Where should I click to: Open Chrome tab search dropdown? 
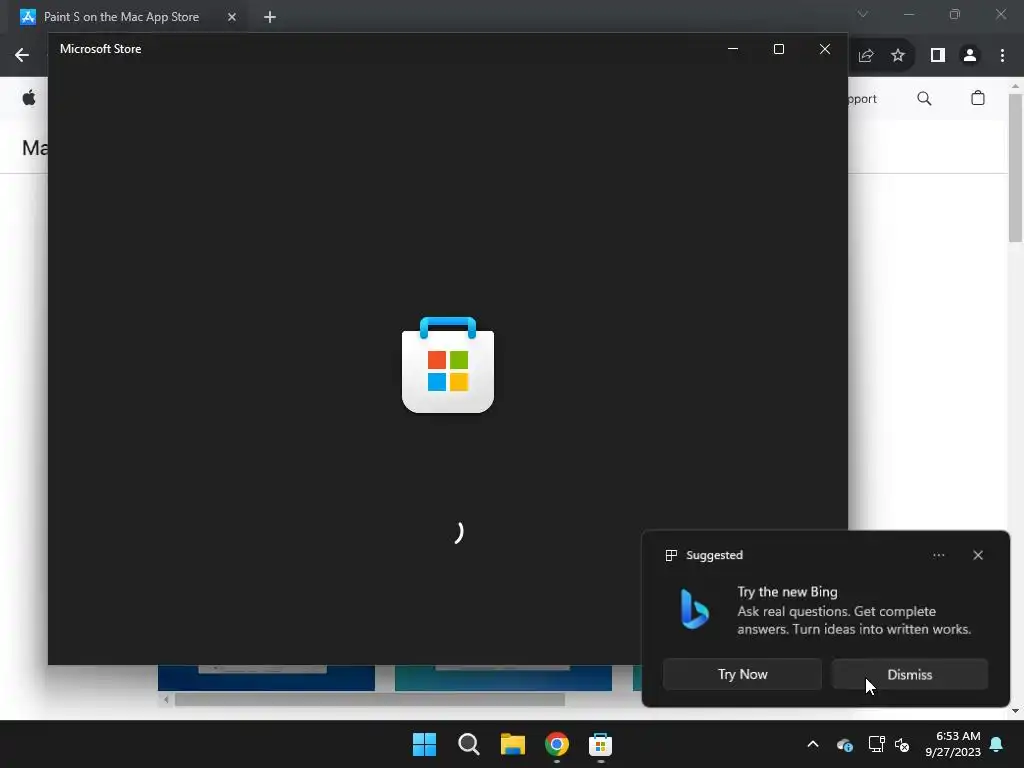[x=863, y=14]
